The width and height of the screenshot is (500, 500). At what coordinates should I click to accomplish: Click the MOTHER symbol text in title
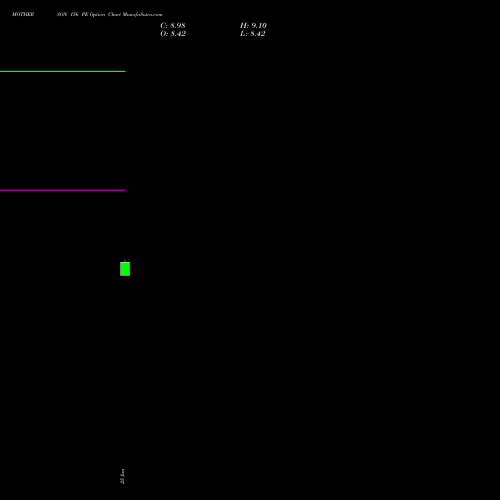pos(23,14)
